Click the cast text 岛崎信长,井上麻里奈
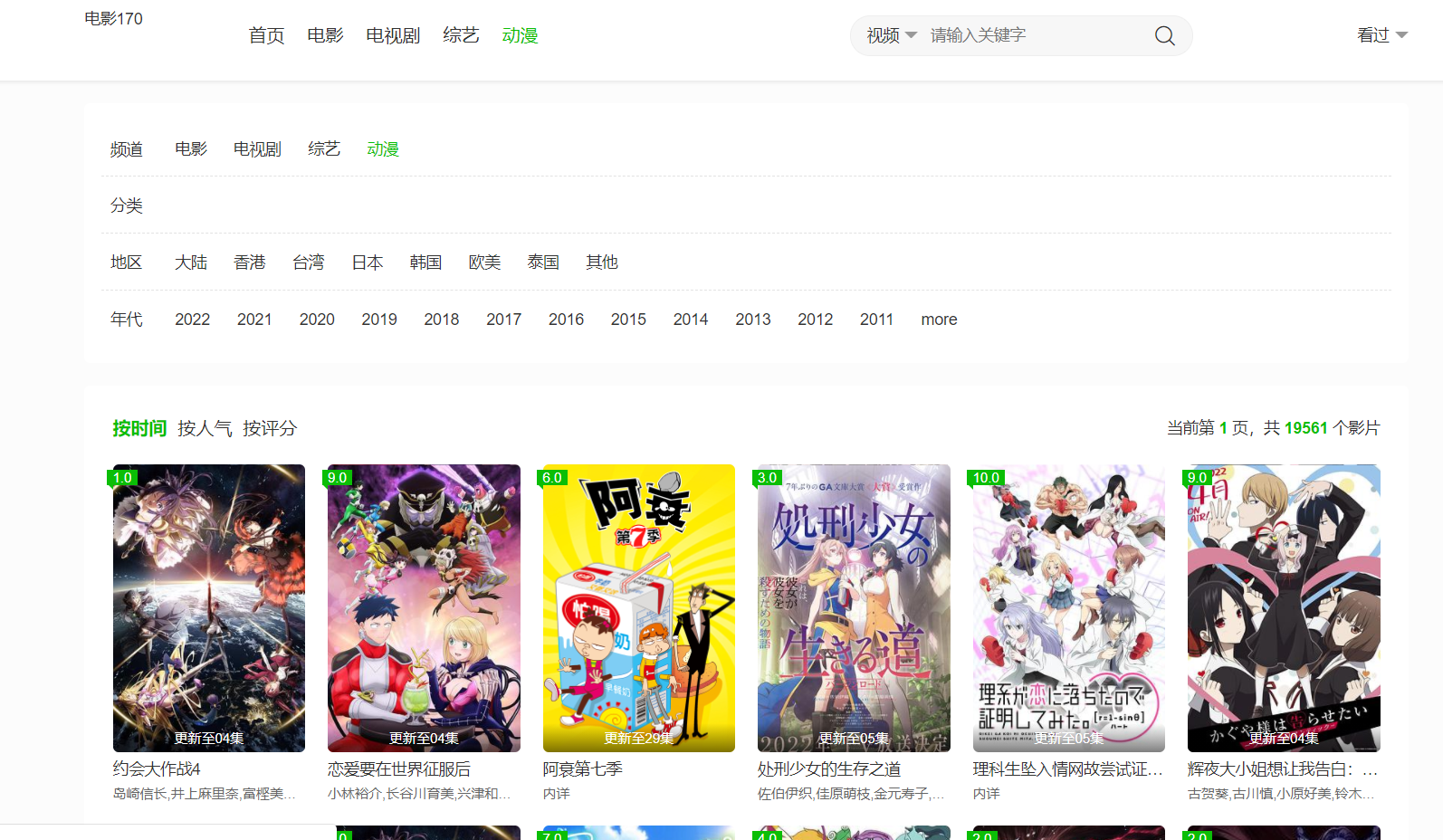The image size is (1443, 840). tap(204, 794)
